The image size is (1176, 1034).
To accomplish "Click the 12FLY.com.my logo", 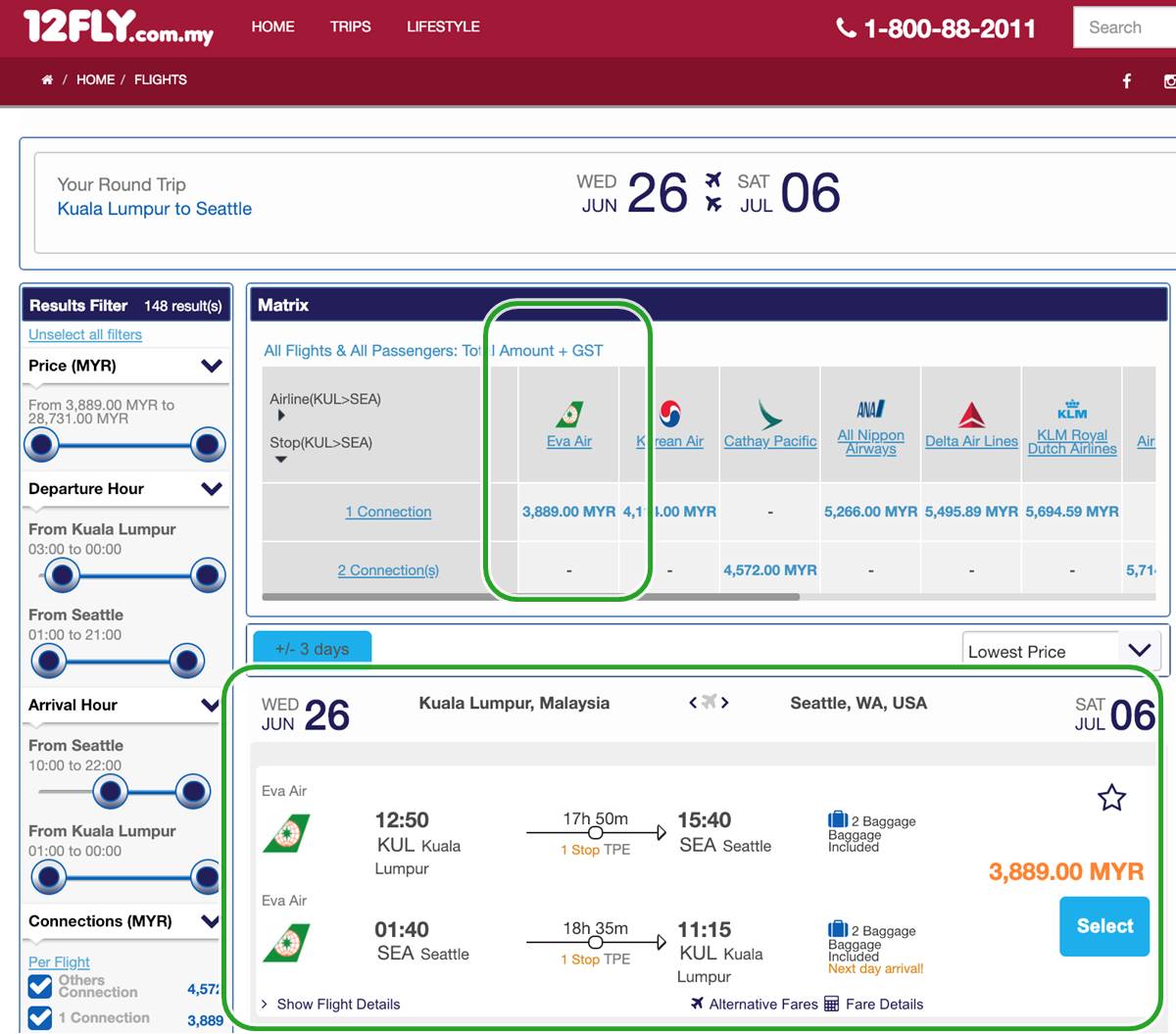I will pyautogui.click(x=119, y=26).
